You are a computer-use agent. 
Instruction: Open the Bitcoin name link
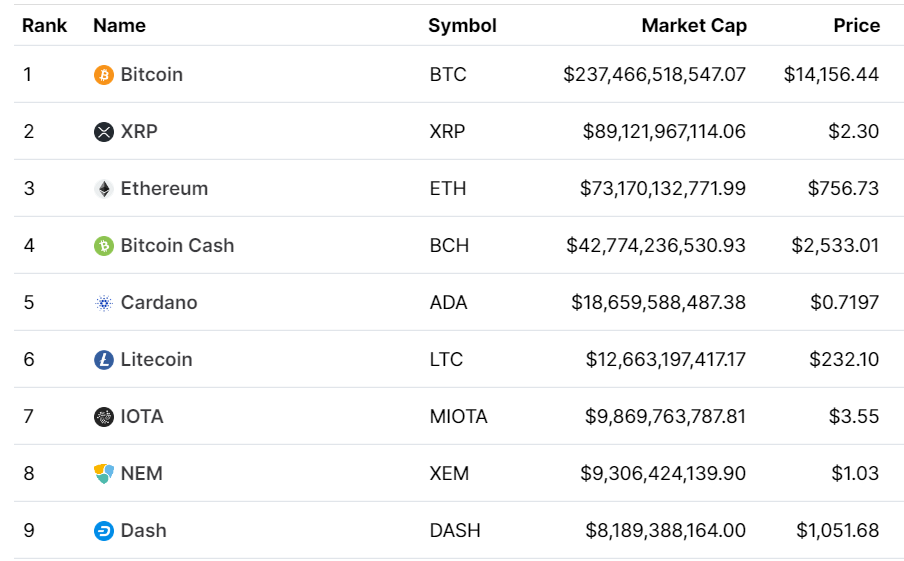(152, 74)
